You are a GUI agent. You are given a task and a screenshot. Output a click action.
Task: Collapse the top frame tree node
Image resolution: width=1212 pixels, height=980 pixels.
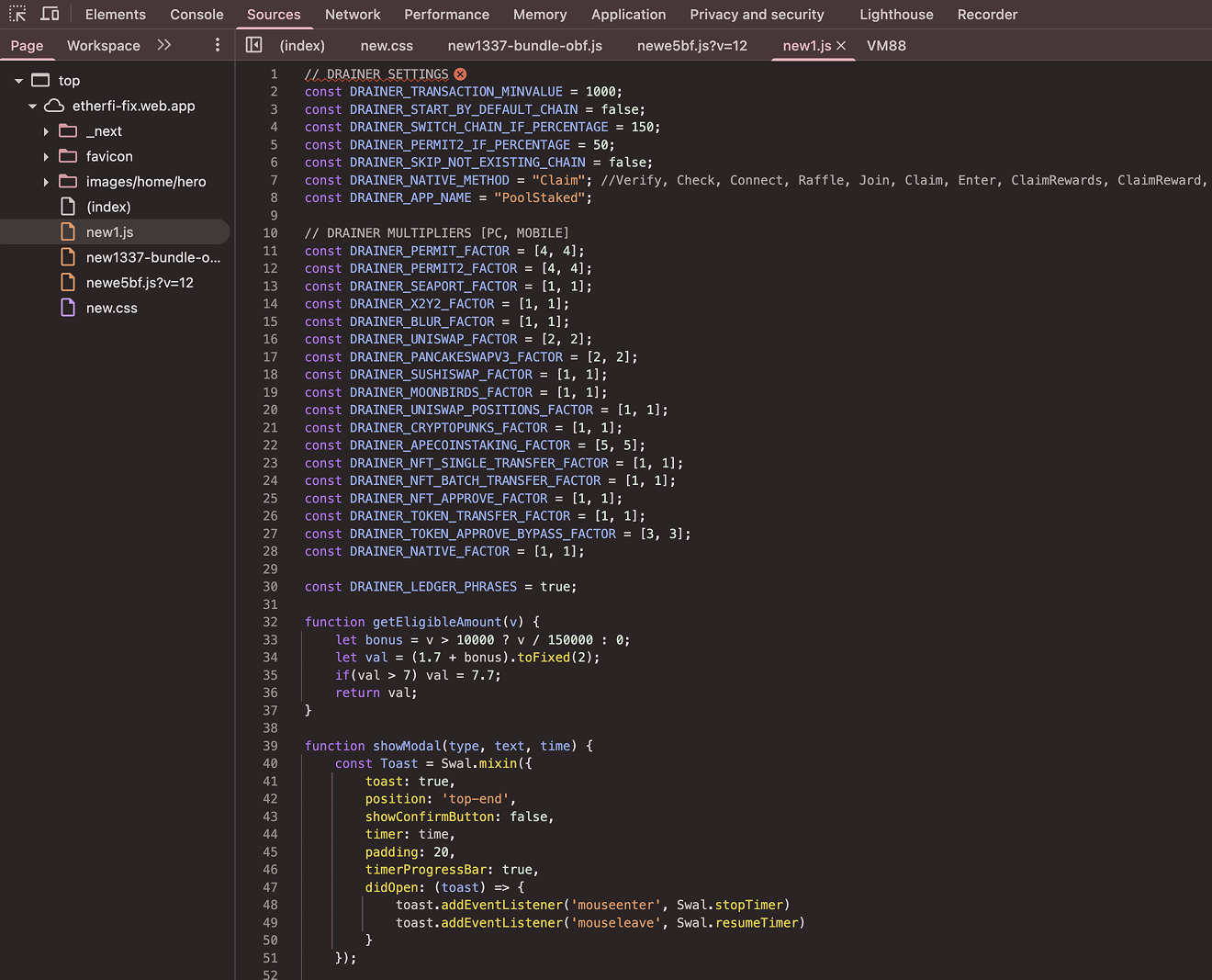[18, 81]
